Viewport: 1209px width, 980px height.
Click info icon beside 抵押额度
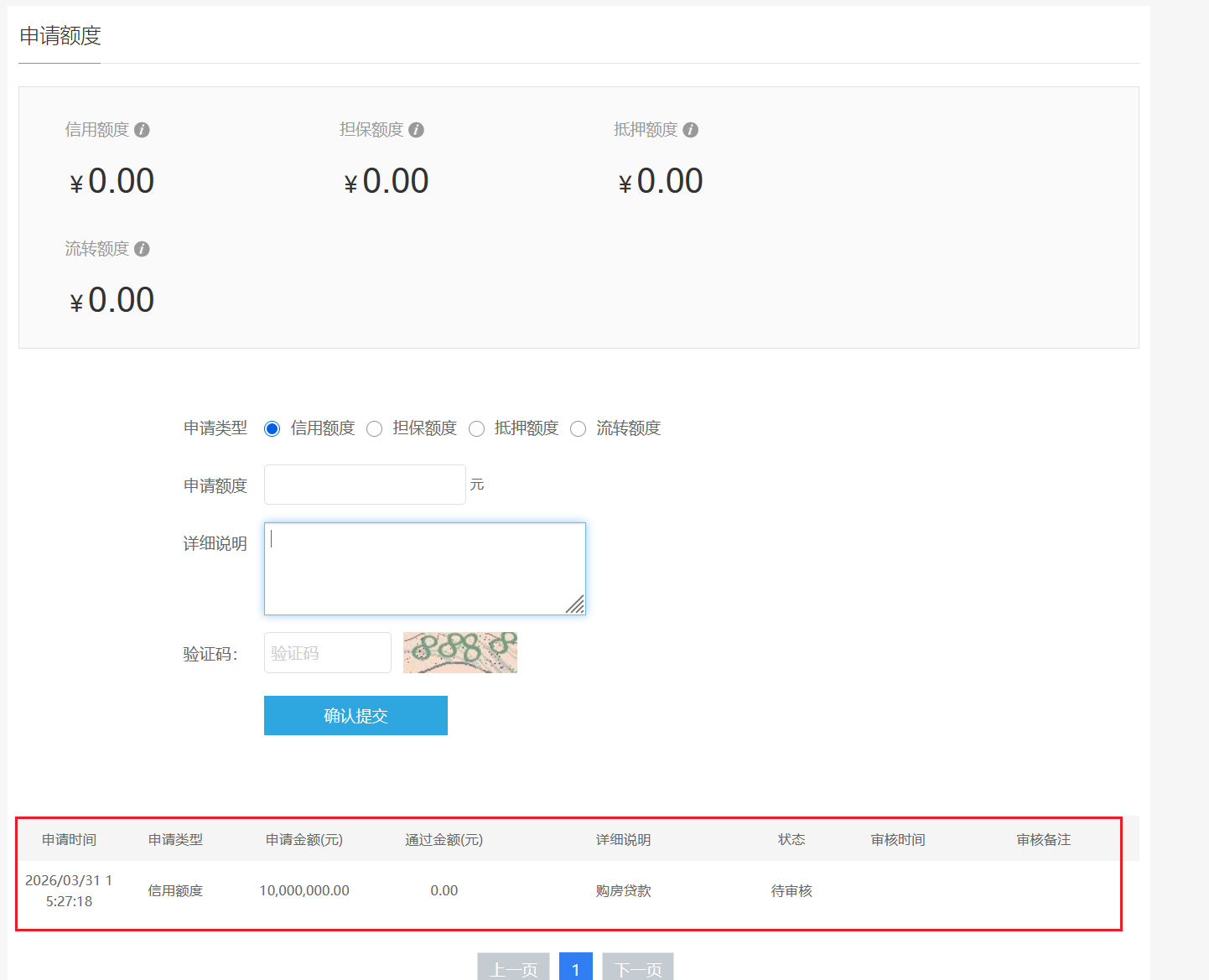(x=690, y=130)
